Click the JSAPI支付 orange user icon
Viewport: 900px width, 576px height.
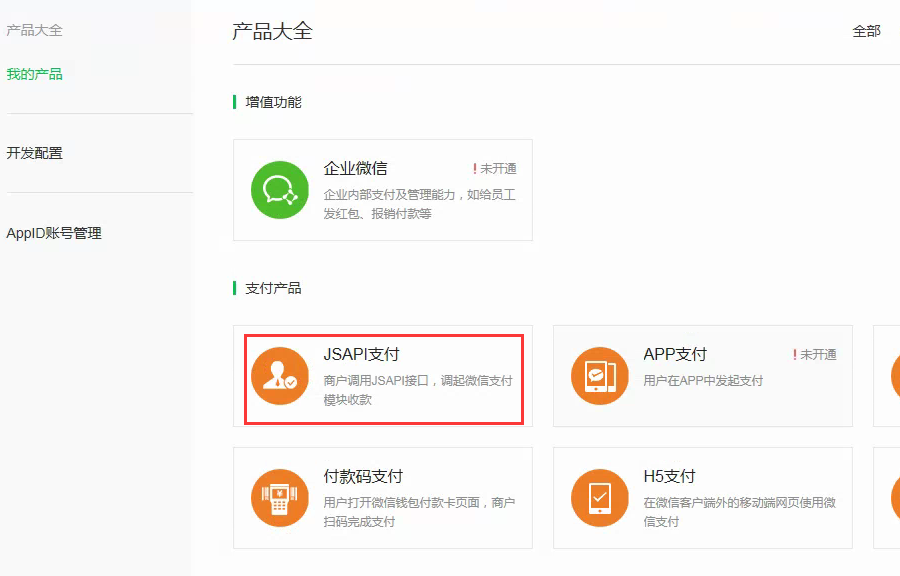coord(280,376)
